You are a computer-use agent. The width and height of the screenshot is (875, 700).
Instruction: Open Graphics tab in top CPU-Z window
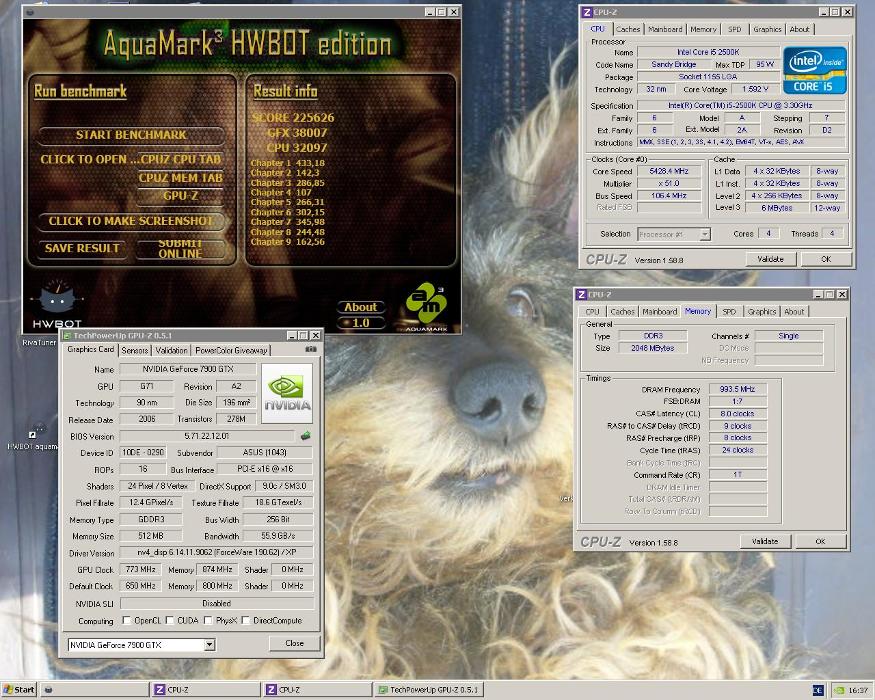767,29
